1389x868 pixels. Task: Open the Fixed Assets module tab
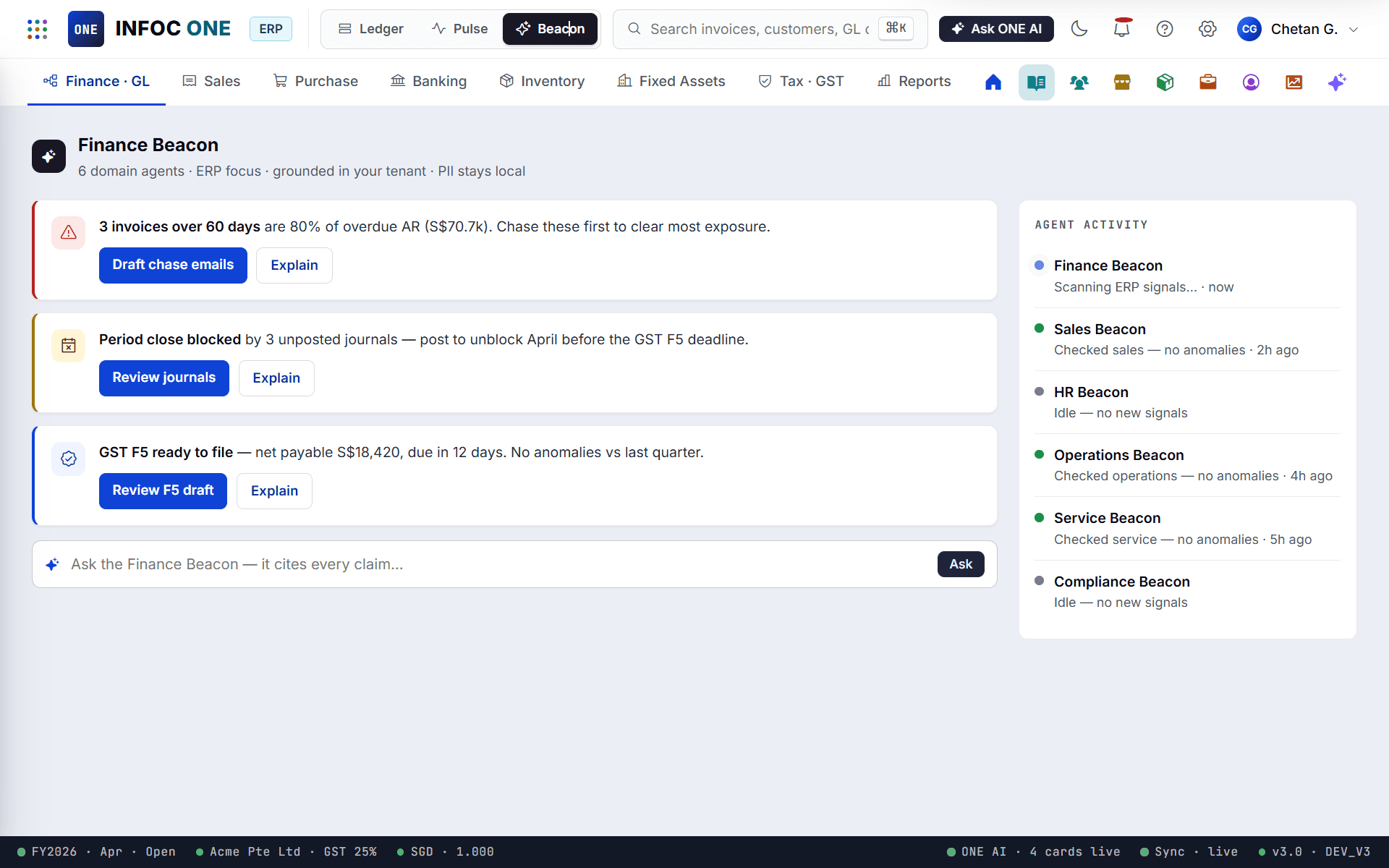(x=671, y=82)
